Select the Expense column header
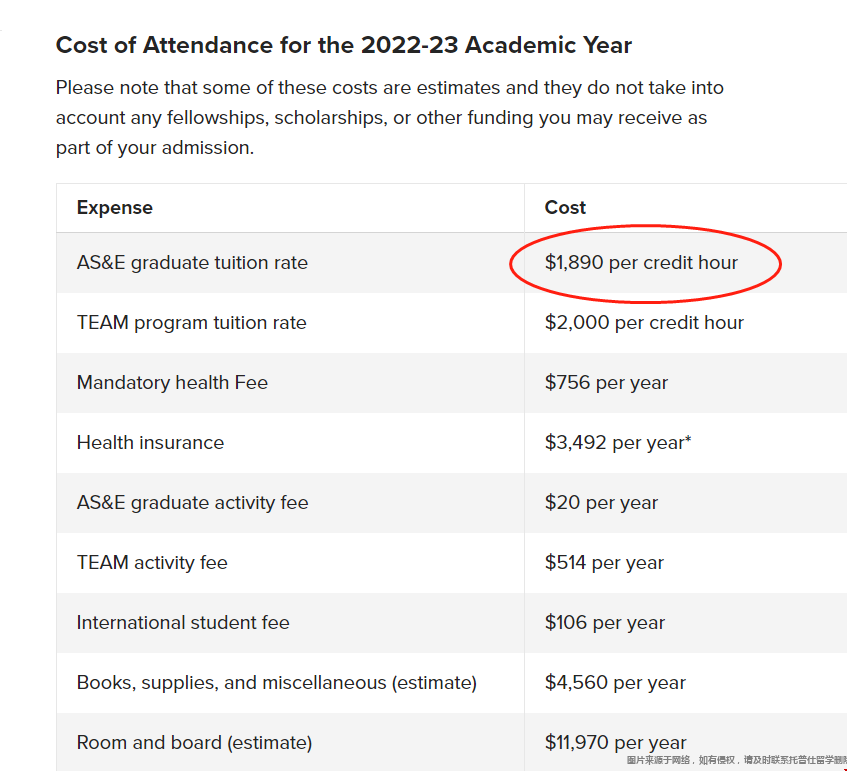Image resolution: width=847 pixels, height=771 pixels. (x=115, y=207)
